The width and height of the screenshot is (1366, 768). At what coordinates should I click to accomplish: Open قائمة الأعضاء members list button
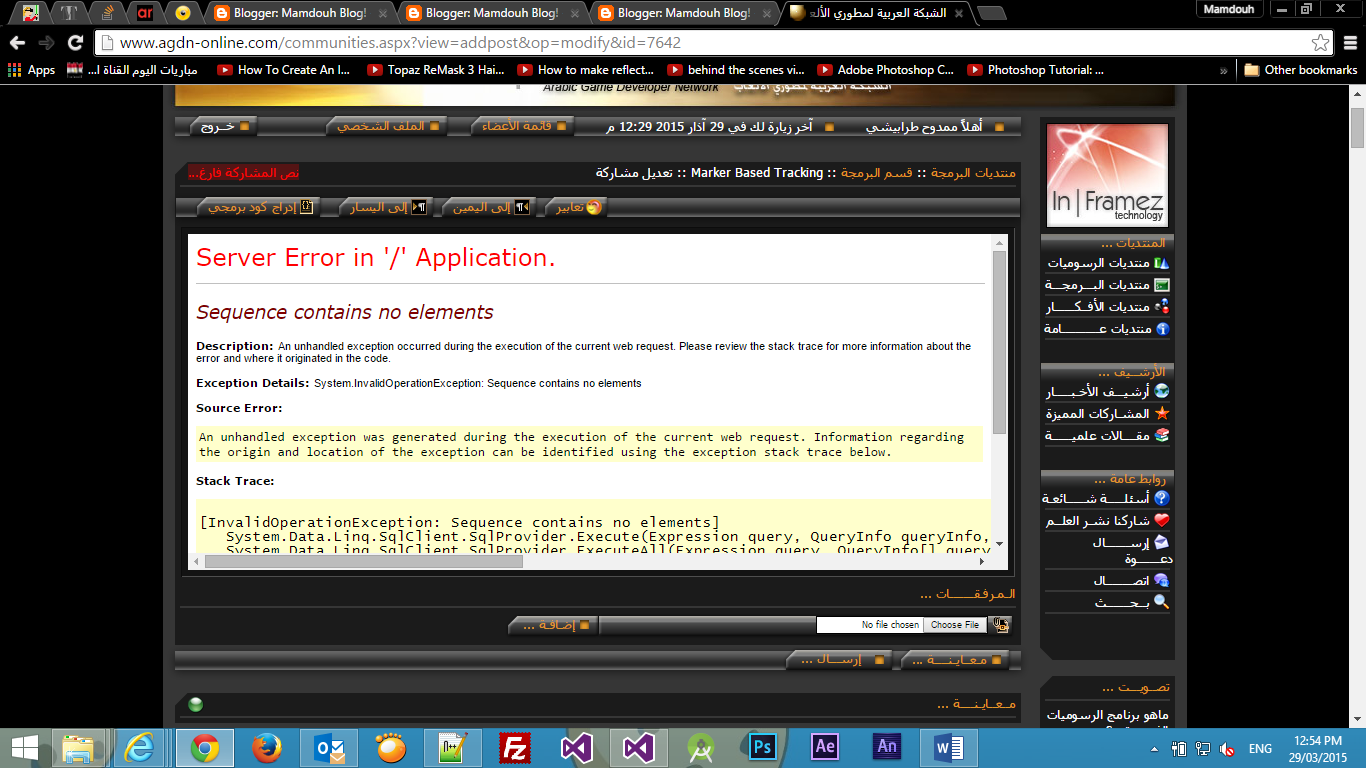pyautogui.click(x=522, y=126)
